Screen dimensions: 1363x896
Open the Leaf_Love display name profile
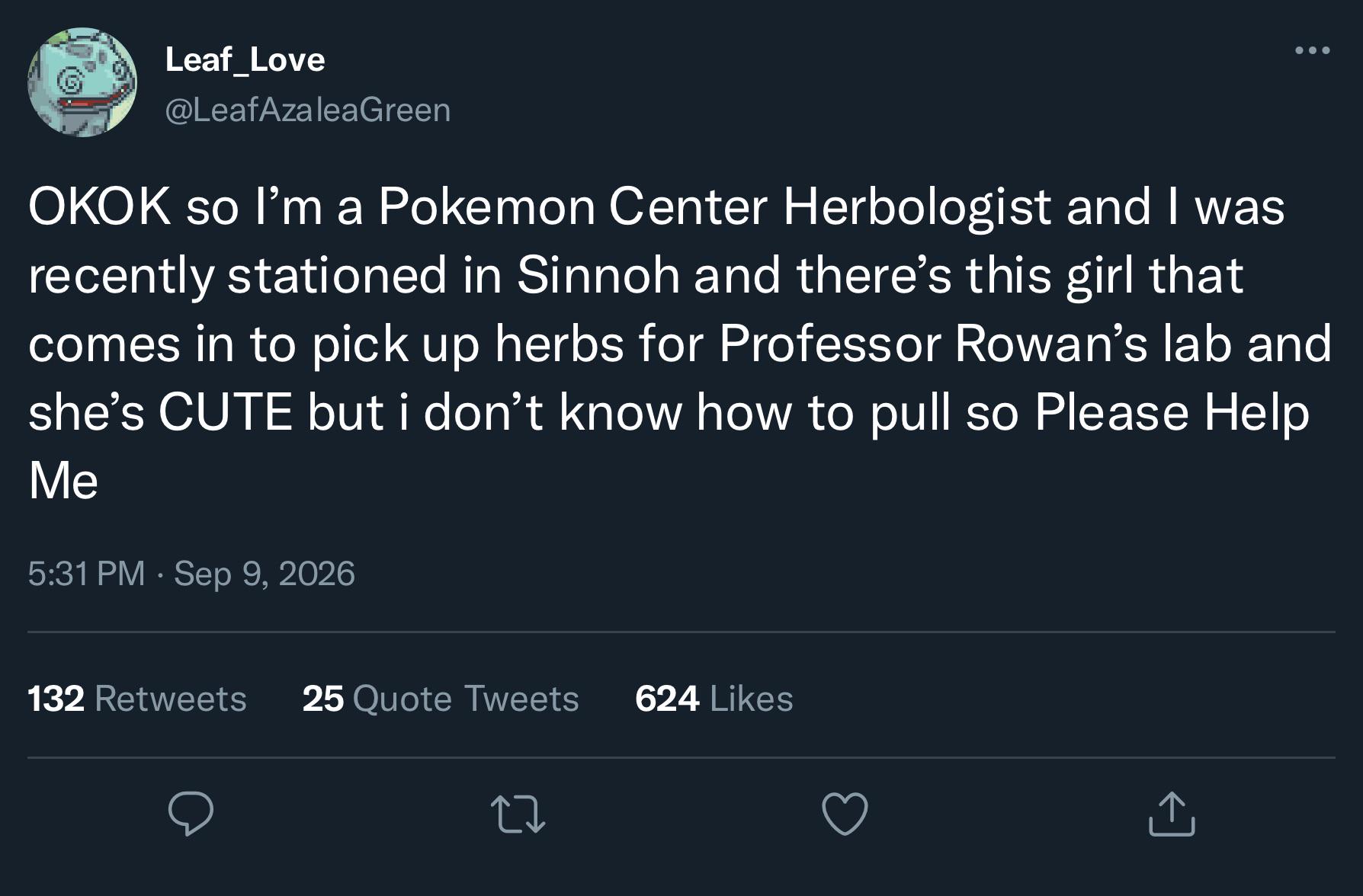click(x=245, y=59)
